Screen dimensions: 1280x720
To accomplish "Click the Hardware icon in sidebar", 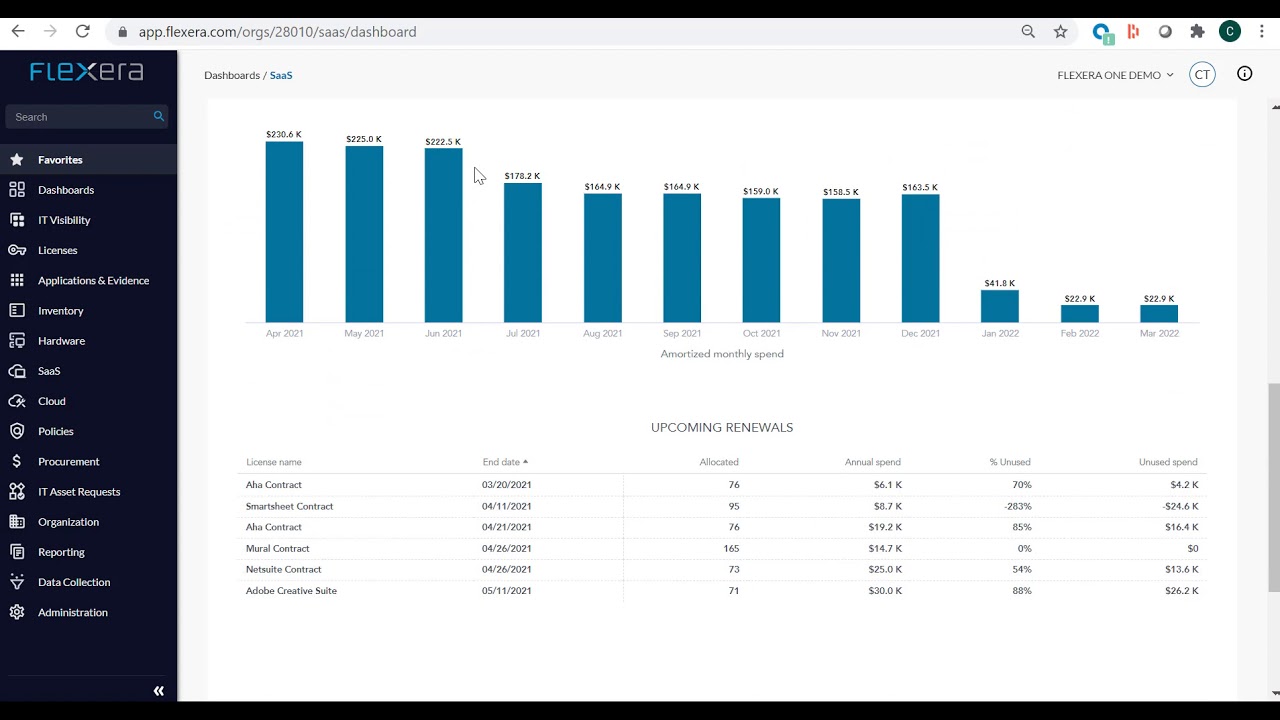I will click(17, 340).
